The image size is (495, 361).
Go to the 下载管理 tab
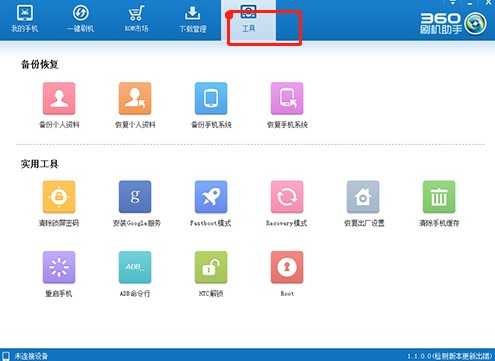193,19
